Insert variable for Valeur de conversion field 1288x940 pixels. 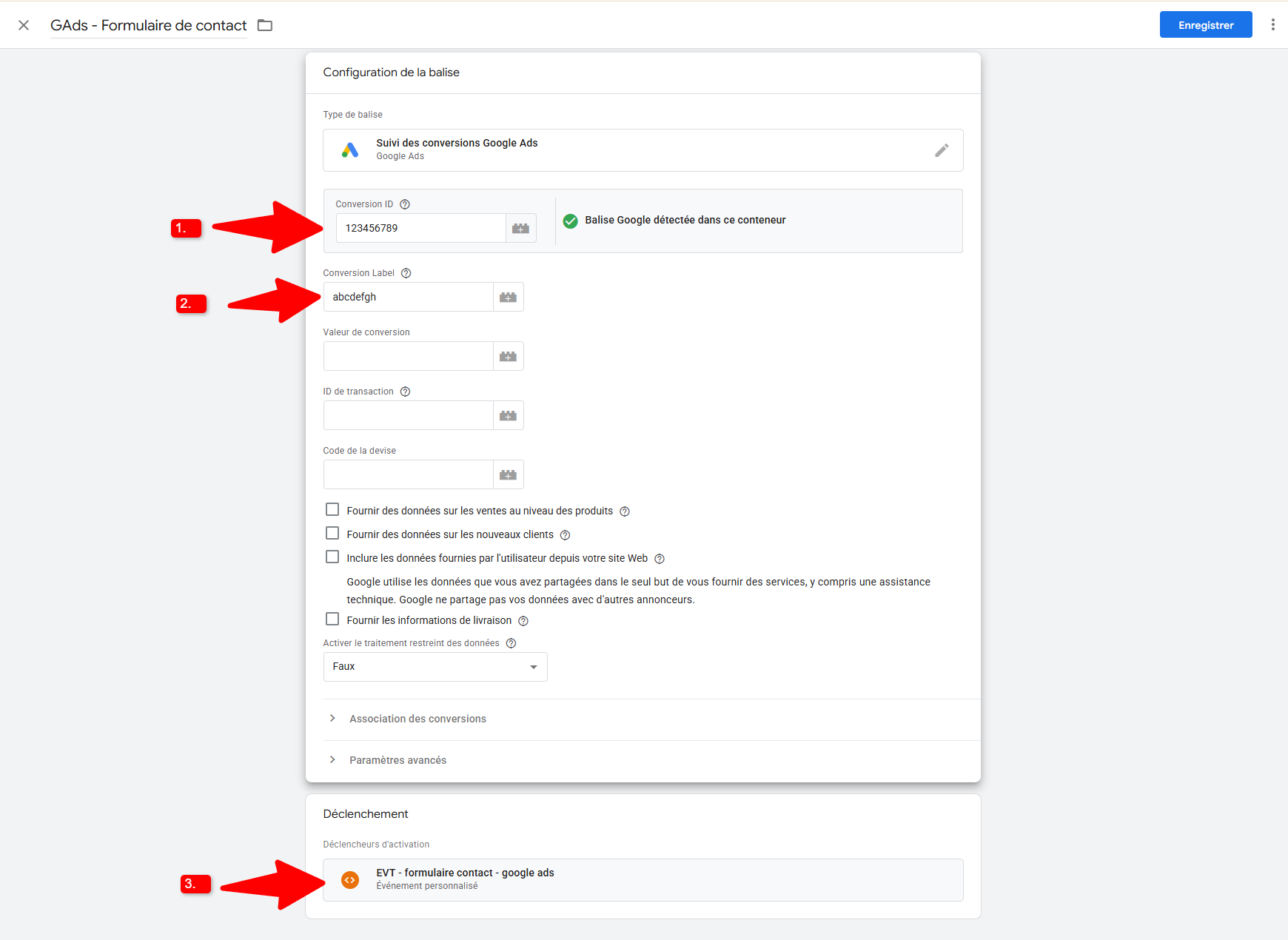509,356
